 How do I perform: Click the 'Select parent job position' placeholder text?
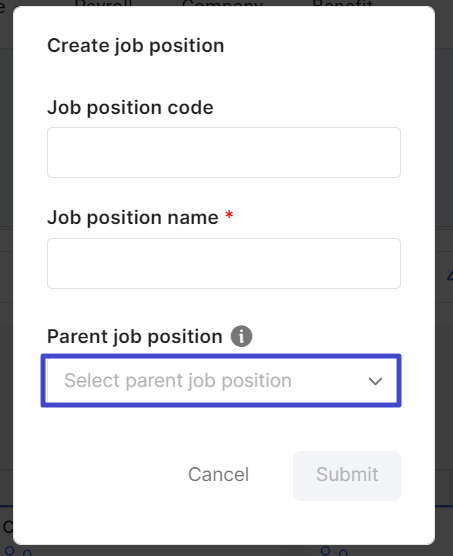178,380
